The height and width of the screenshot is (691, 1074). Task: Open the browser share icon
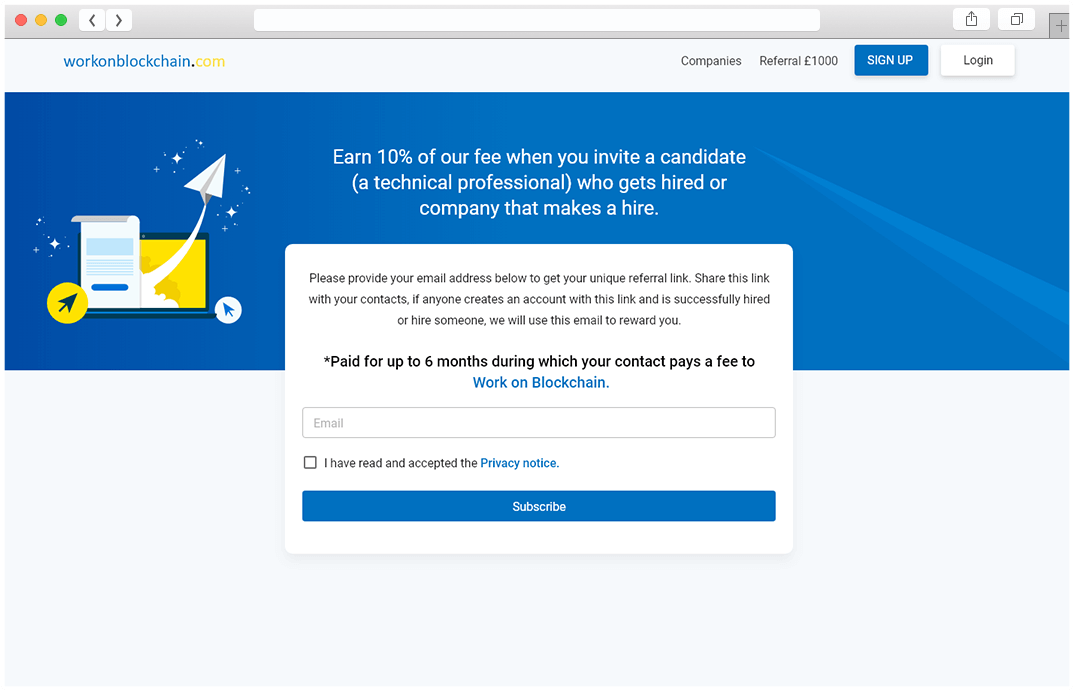pyautogui.click(x=971, y=20)
